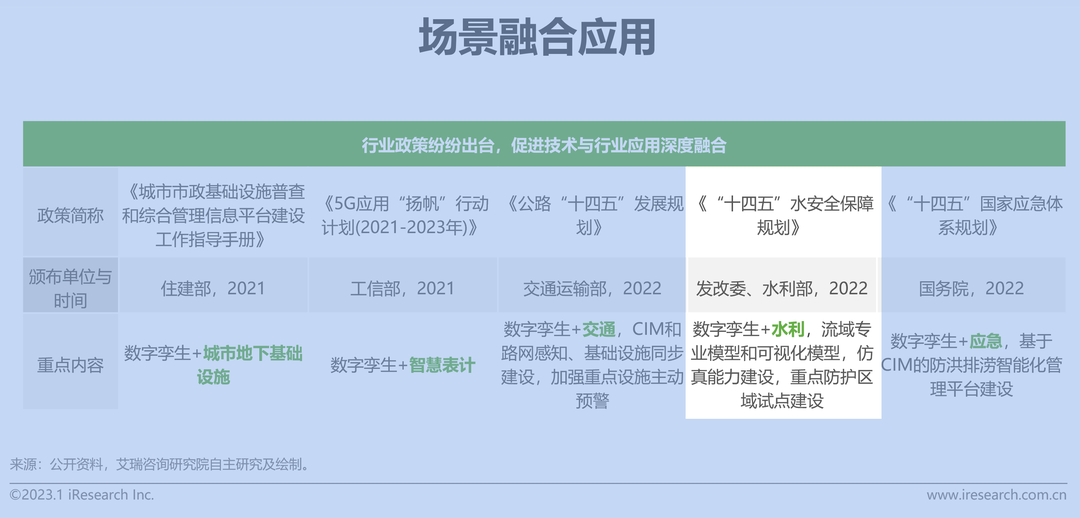Screen dimensions: 1080x518
Task: Click the ©2023.1 iResearch Inc. copyright text
Action: [82, 495]
